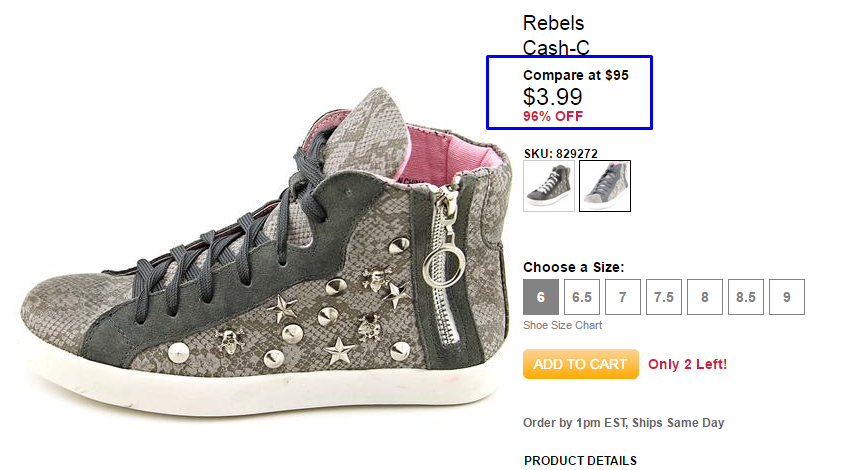Click the Compare at $95 text
The height and width of the screenshot is (470, 851).
(576, 75)
